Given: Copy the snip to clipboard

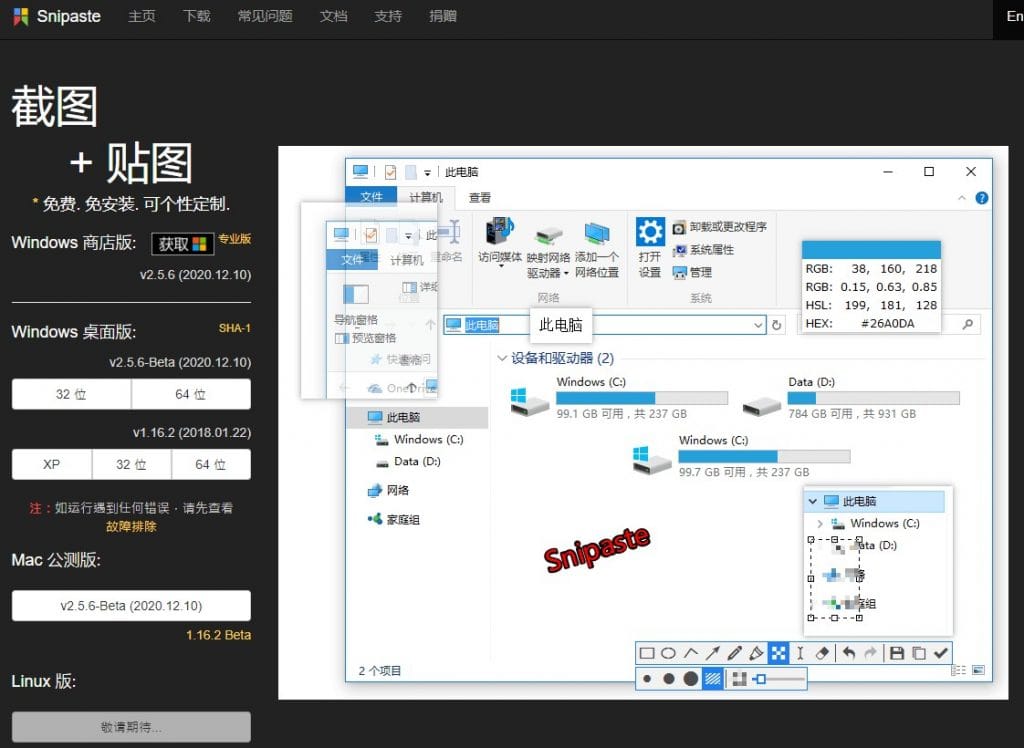Looking at the screenshot, I should 919,653.
